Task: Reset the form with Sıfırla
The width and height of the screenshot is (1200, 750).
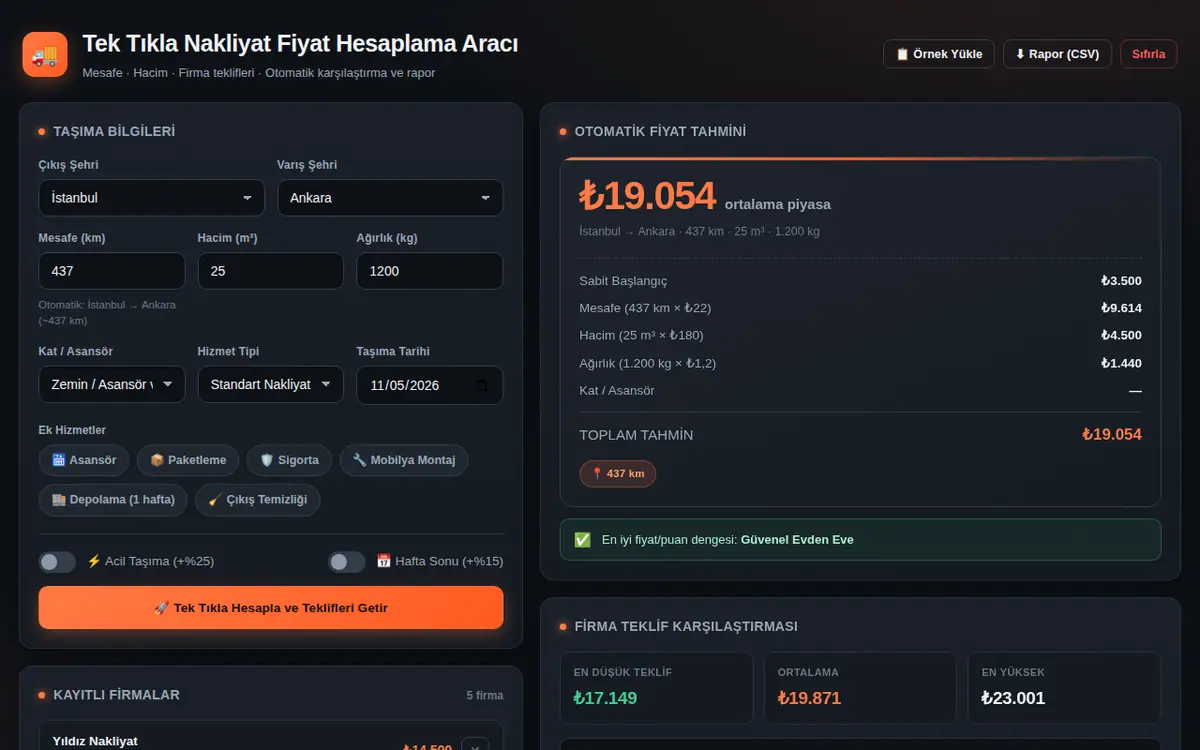Action: (x=1149, y=54)
